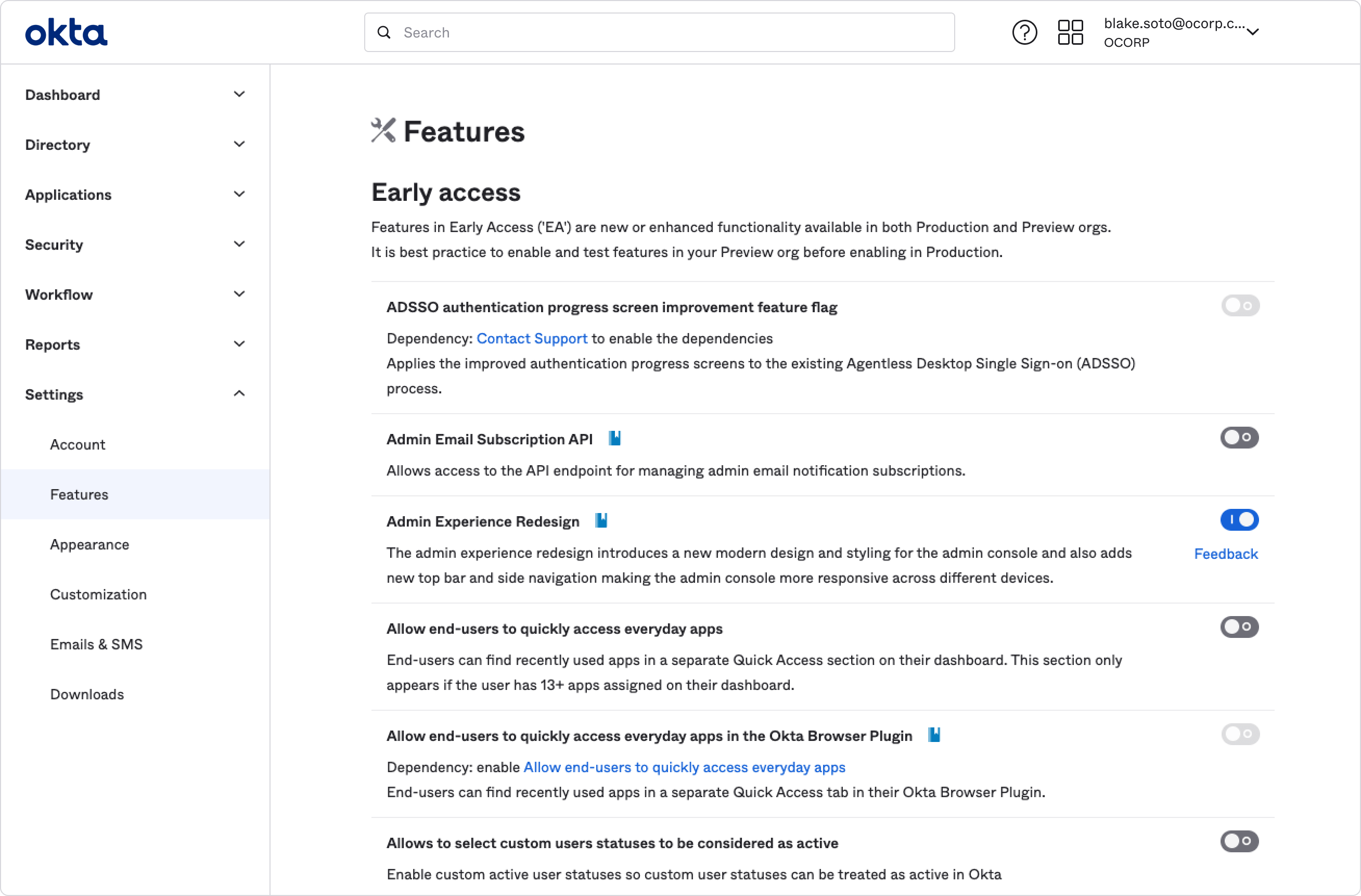Click the apps grid icon in top bar

pos(1070,32)
